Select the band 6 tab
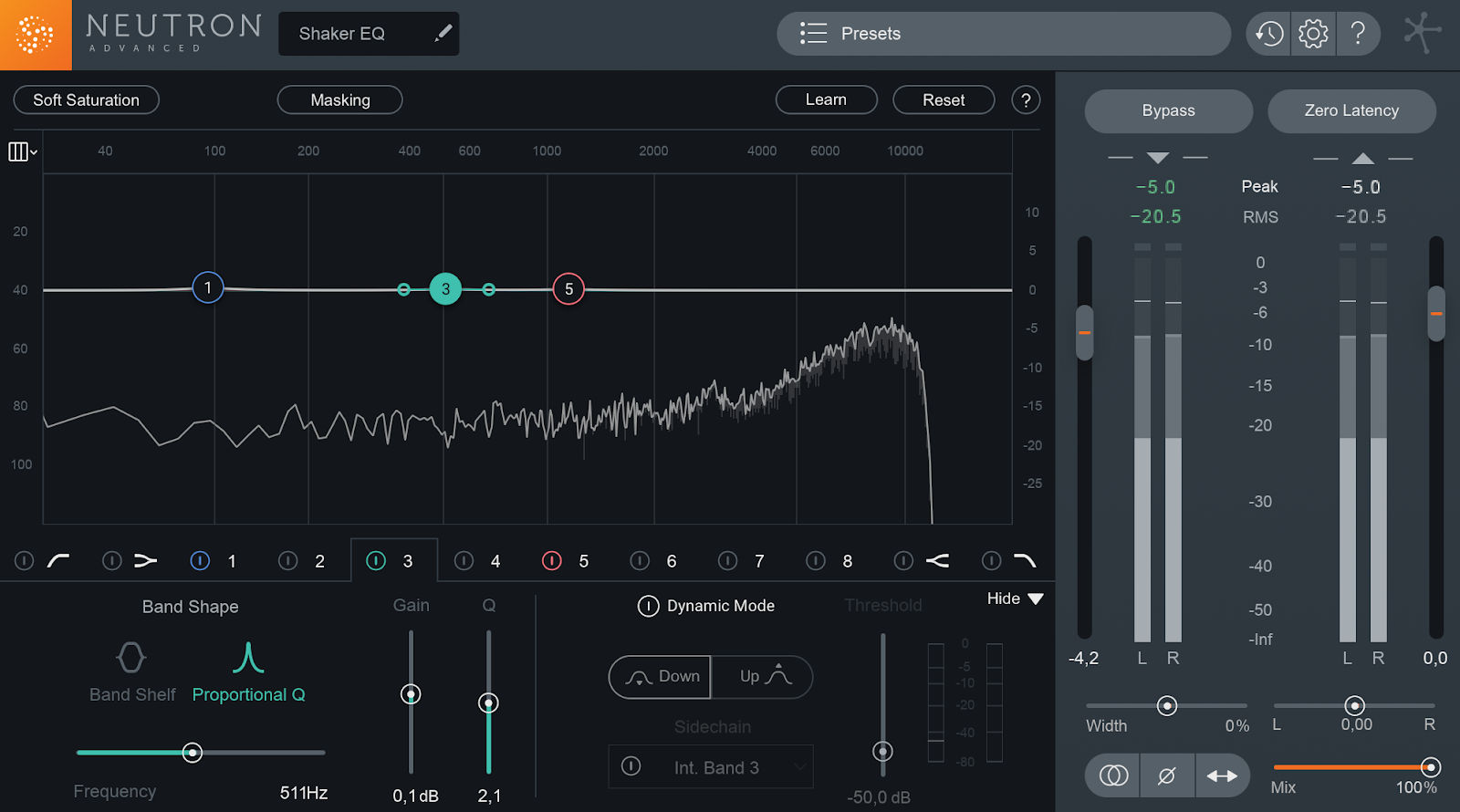Image resolution: width=1460 pixels, height=812 pixels. coord(671,561)
